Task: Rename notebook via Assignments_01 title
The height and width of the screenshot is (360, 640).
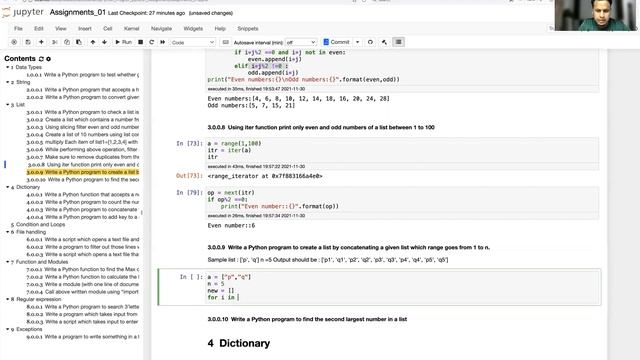Action: point(78,13)
